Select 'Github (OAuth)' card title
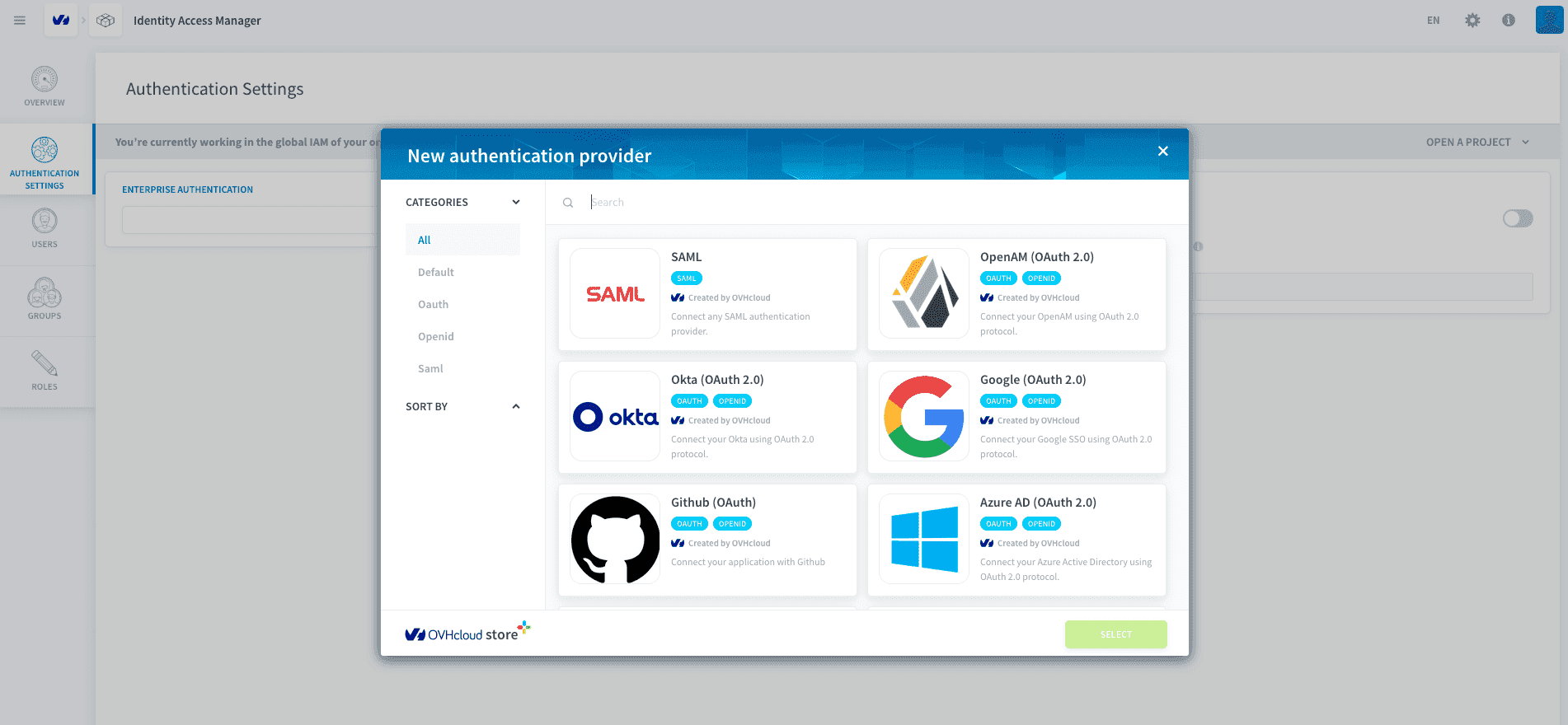The image size is (1568, 725). coord(713,503)
